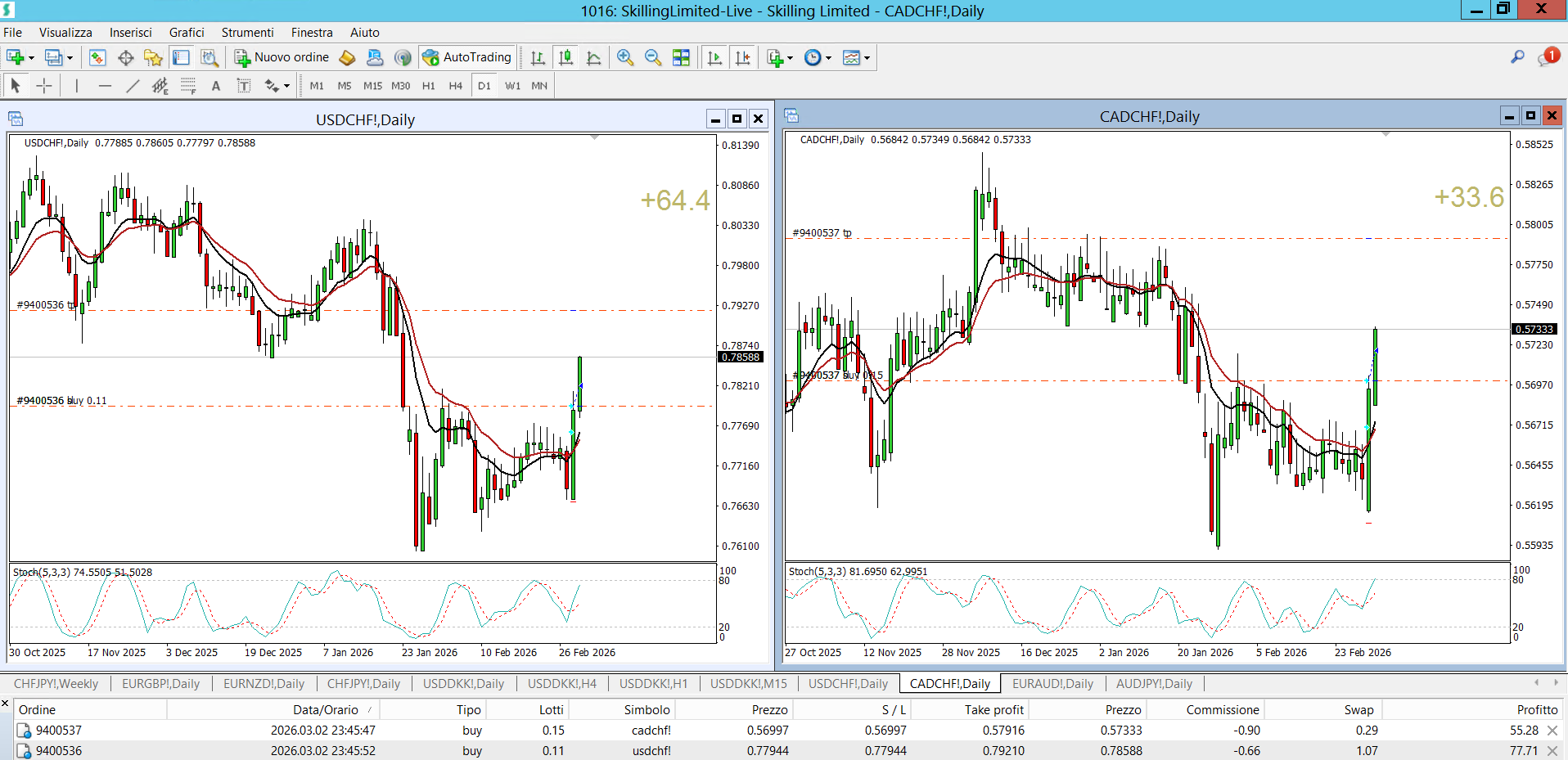Select the trendline drawing tool
This screenshot has width=1568, height=760.
pyautogui.click(x=133, y=86)
